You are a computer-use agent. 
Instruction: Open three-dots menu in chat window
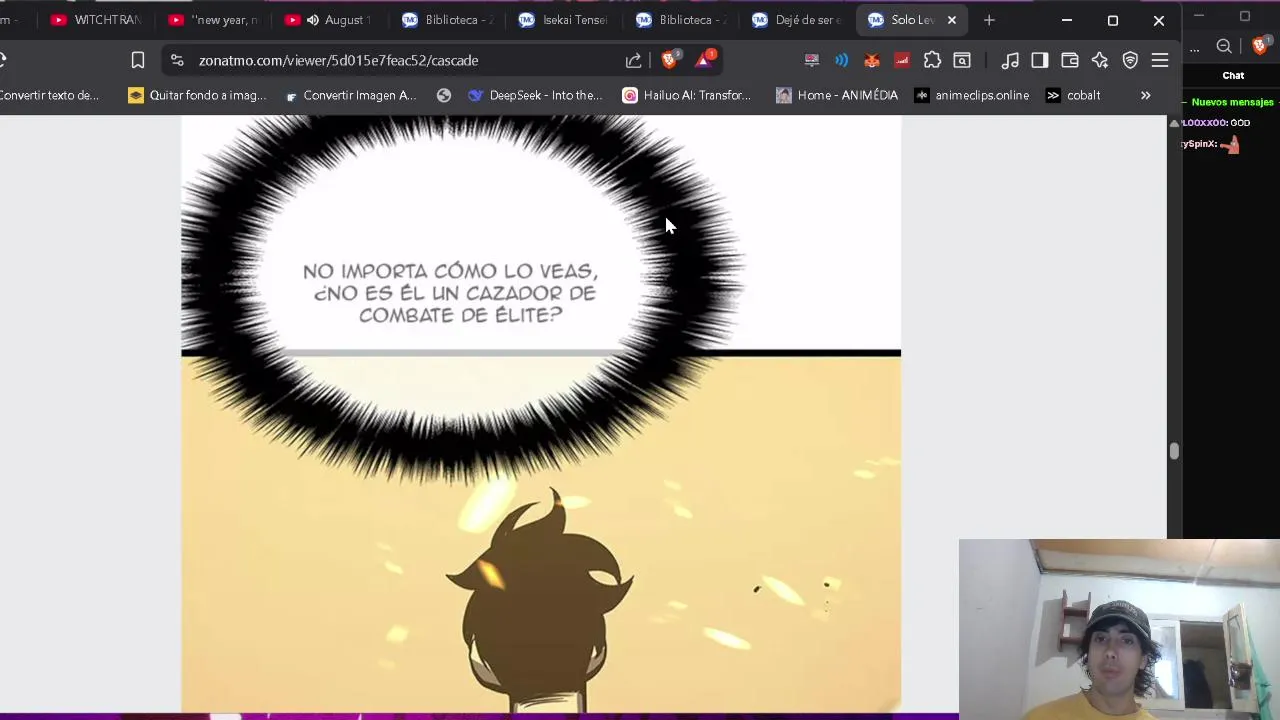[x=1194, y=47]
